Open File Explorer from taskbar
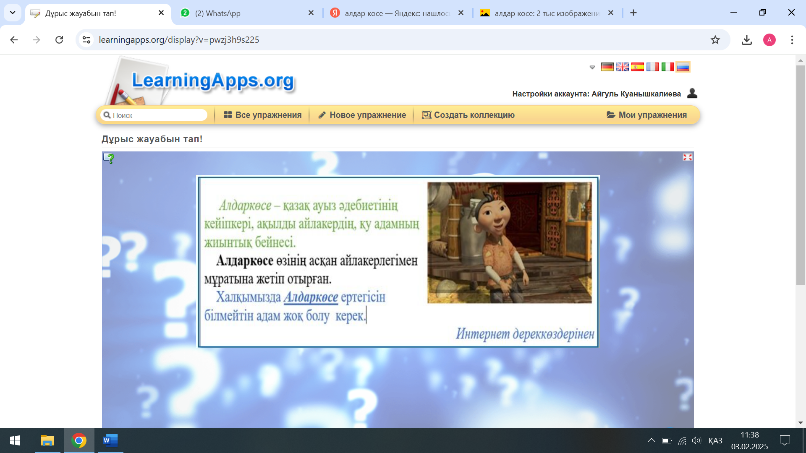 click(47, 441)
